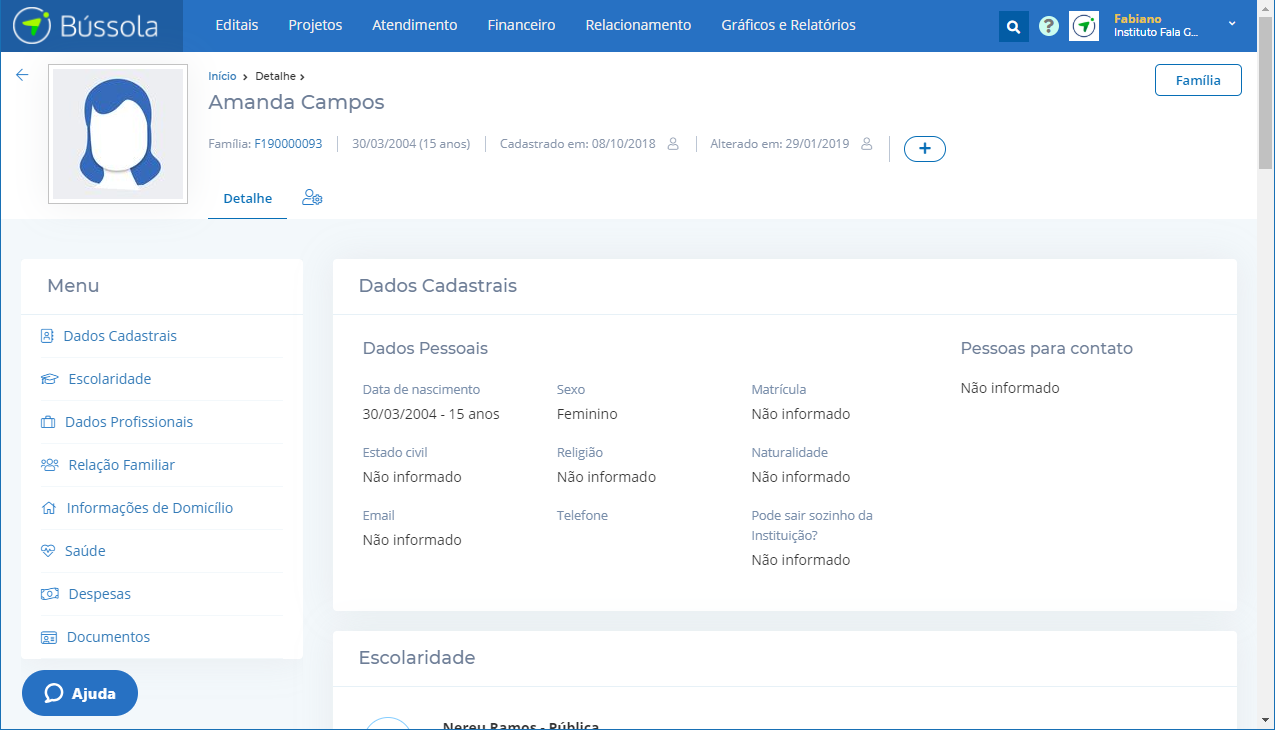Open the Início breadcrumb link
1275x730 pixels.
222,76
